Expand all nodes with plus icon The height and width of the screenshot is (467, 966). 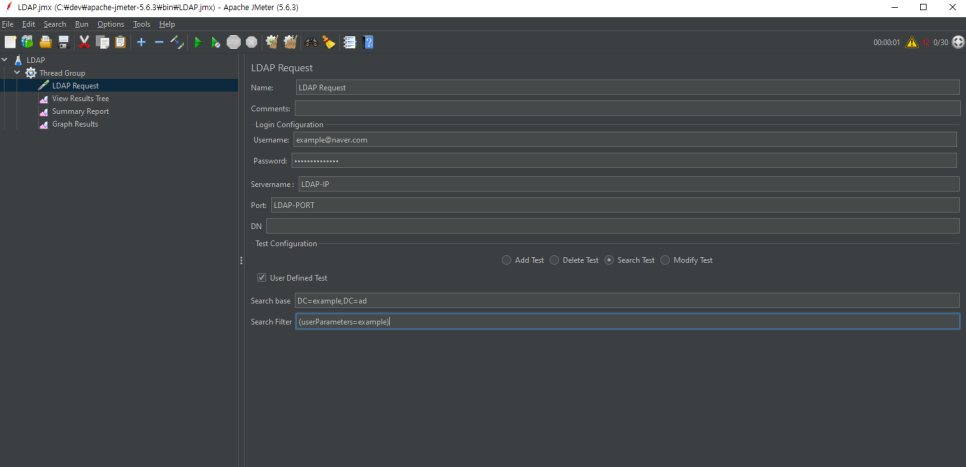(x=141, y=42)
